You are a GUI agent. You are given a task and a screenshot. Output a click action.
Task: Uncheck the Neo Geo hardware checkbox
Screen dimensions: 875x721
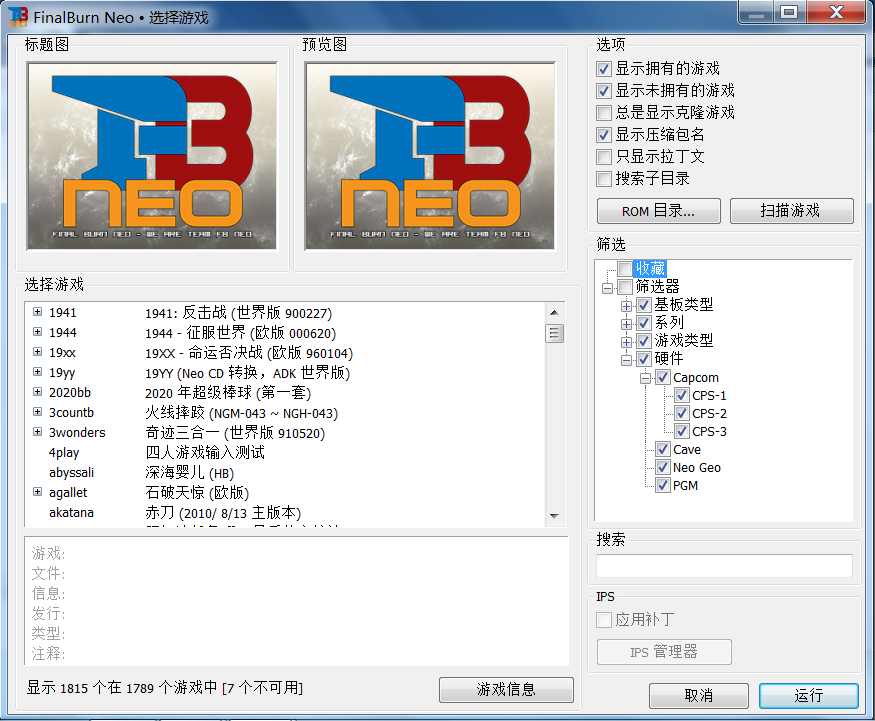662,467
